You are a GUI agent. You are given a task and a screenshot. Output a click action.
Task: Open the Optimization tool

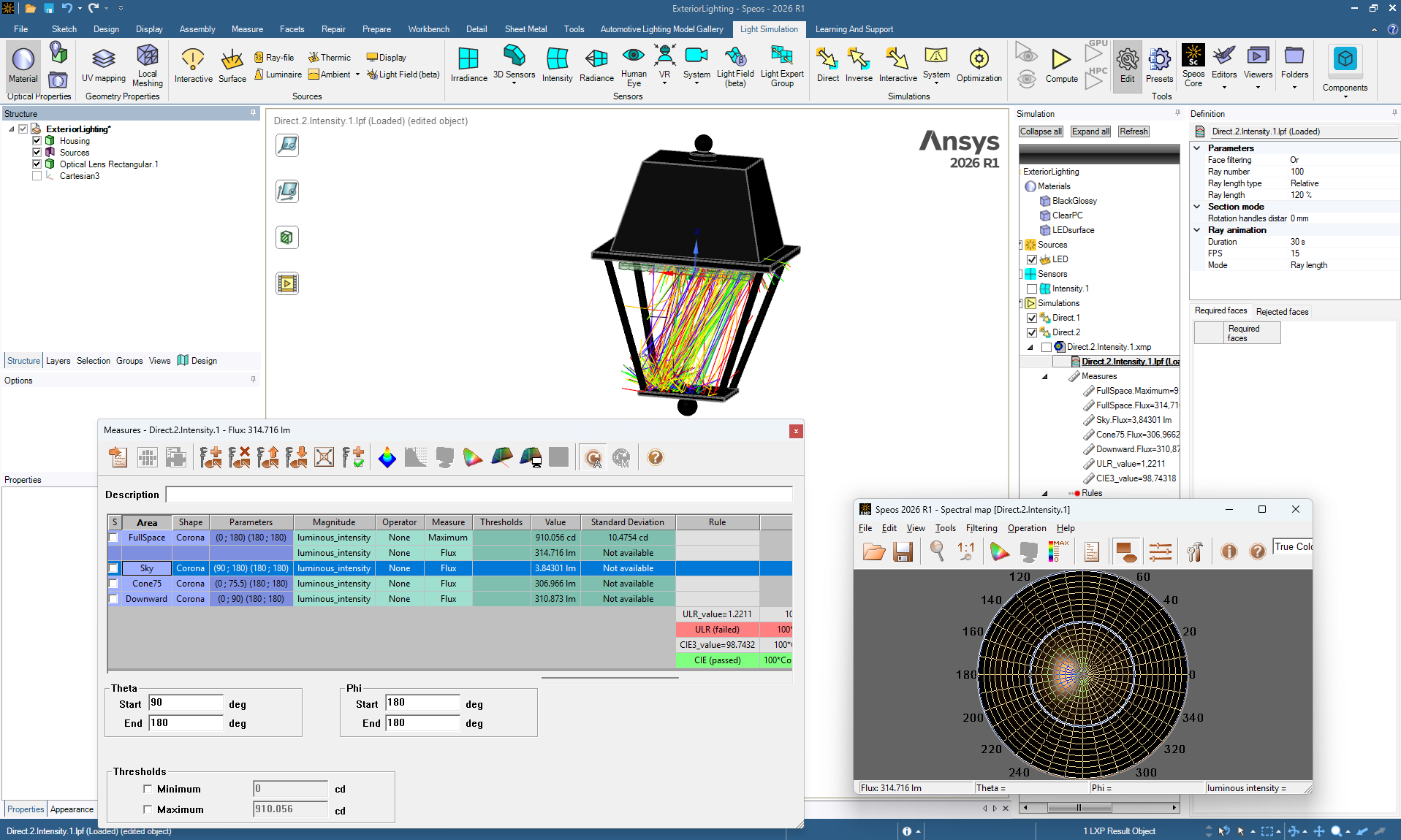979,65
